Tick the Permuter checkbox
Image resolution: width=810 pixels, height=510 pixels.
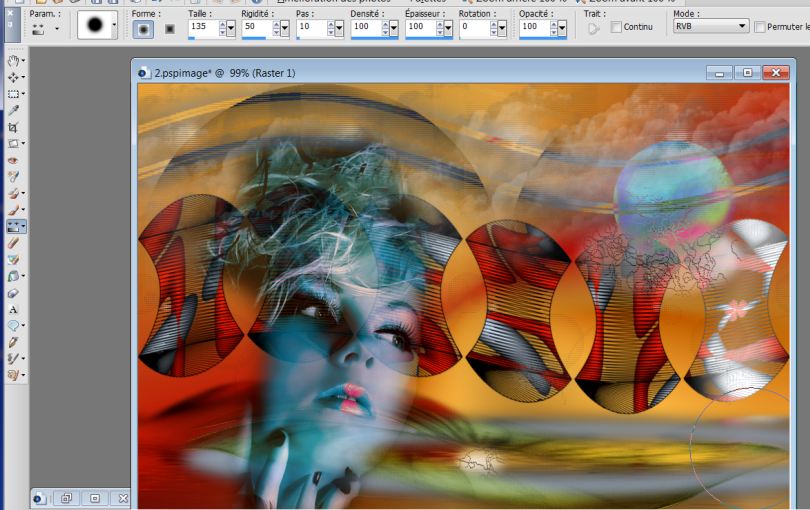[759, 27]
